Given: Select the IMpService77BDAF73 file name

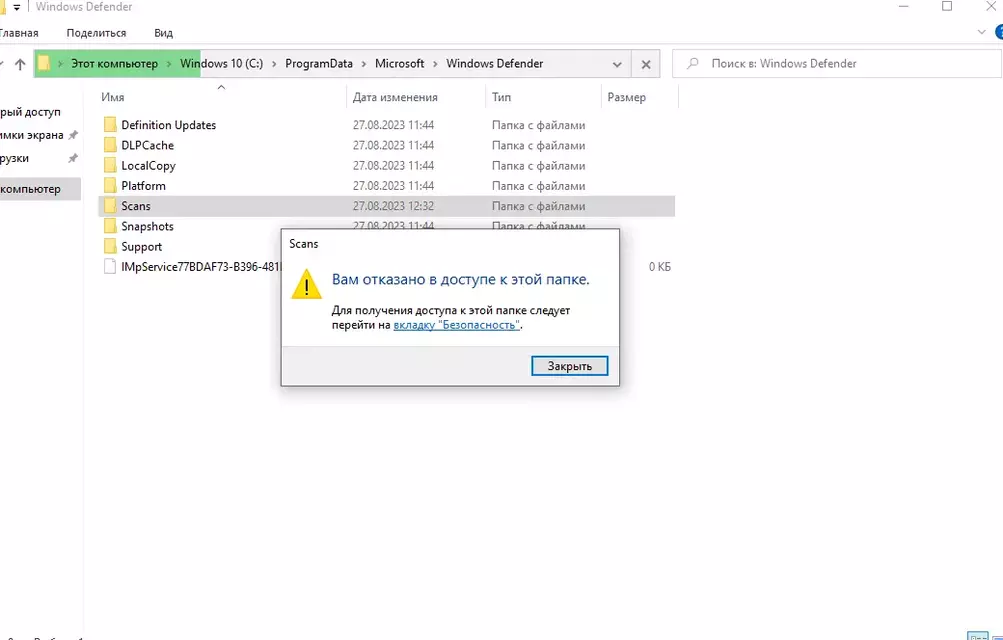Looking at the screenshot, I should (x=201, y=267).
